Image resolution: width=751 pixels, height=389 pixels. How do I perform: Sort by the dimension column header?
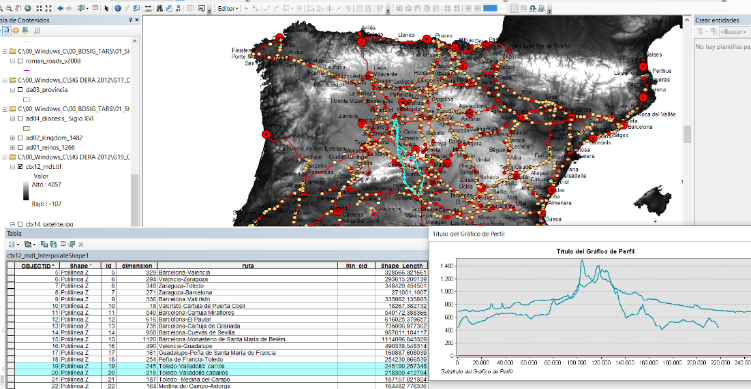[x=137, y=265]
